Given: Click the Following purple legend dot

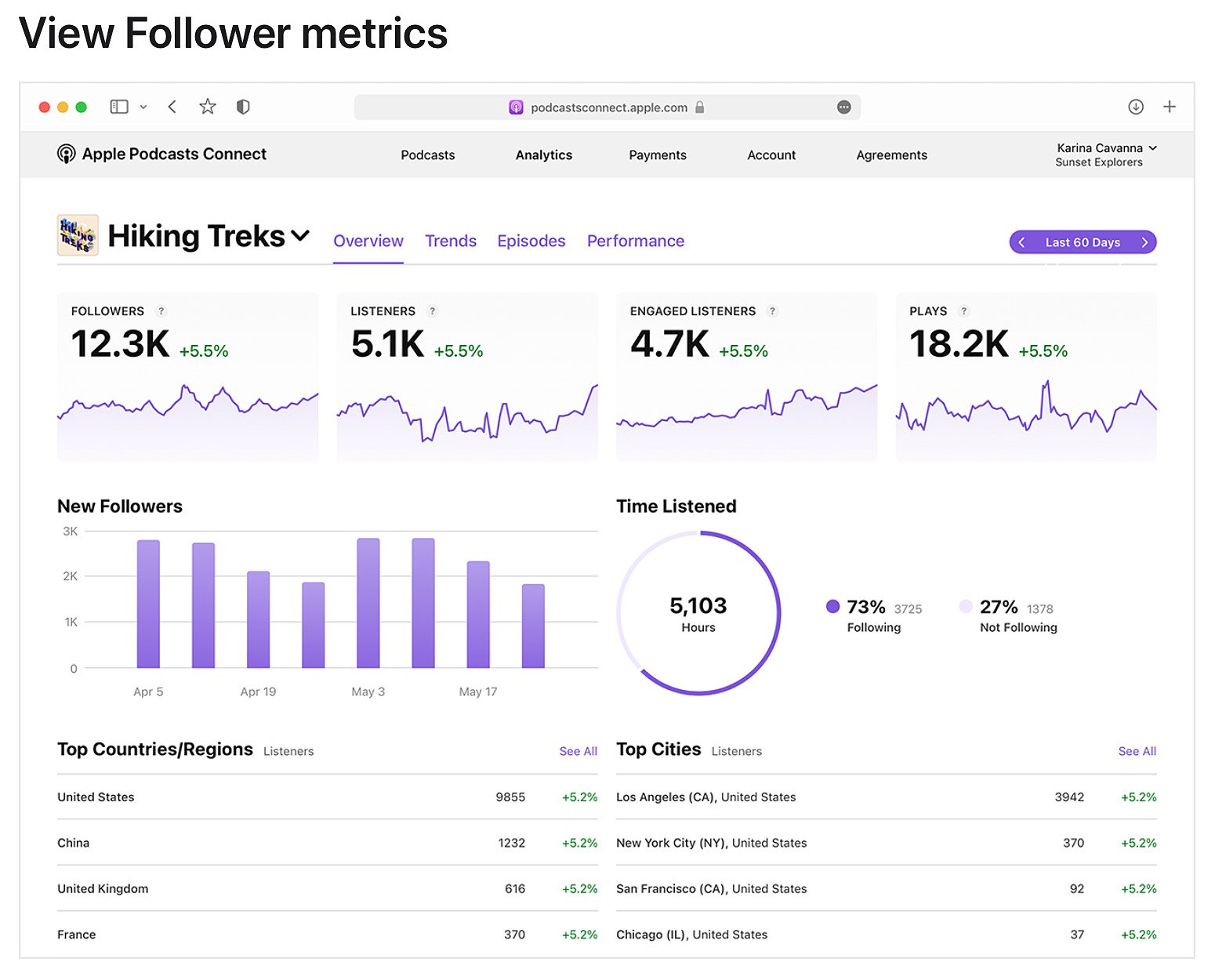Looking at the screenshot, I should tap(832, 606).
